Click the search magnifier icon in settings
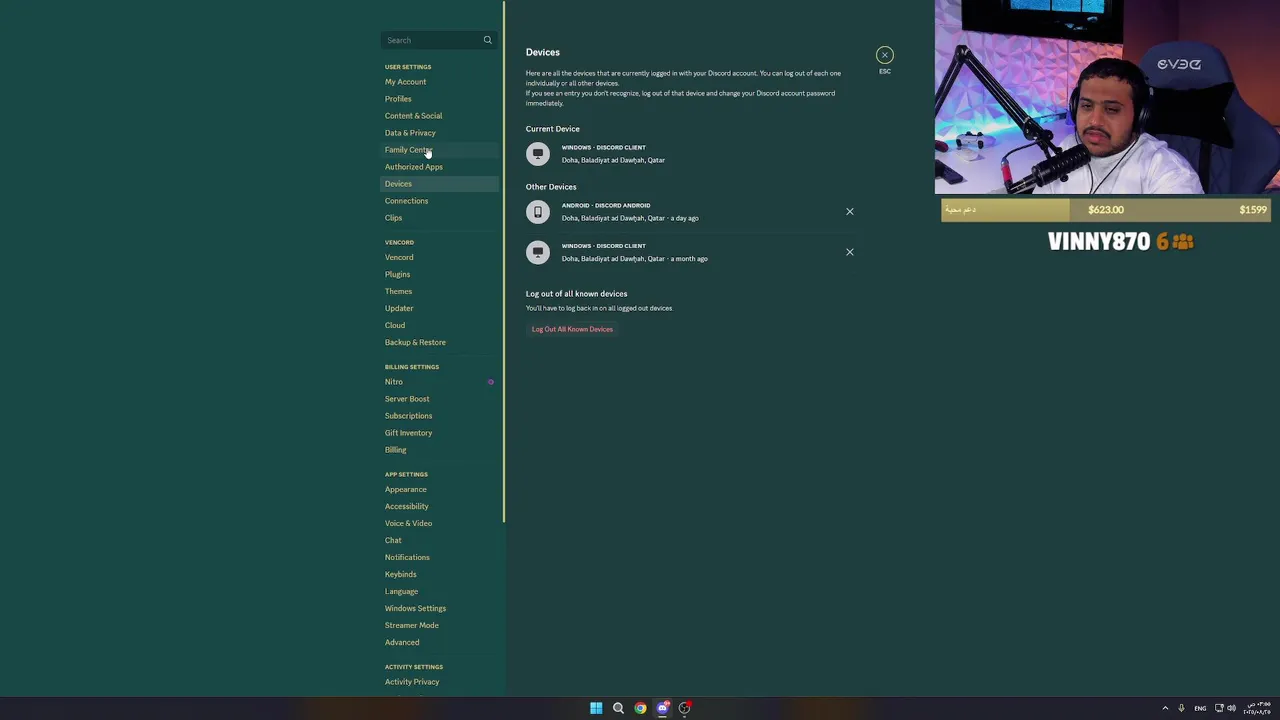 click(x=488, y=40)
